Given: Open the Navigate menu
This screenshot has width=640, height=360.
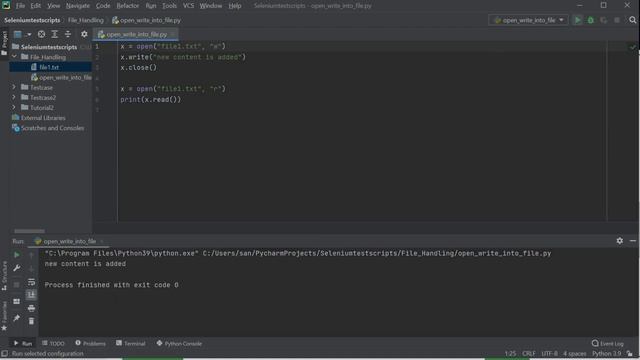Looking at the screenshot, I should (x=78, y=6).
